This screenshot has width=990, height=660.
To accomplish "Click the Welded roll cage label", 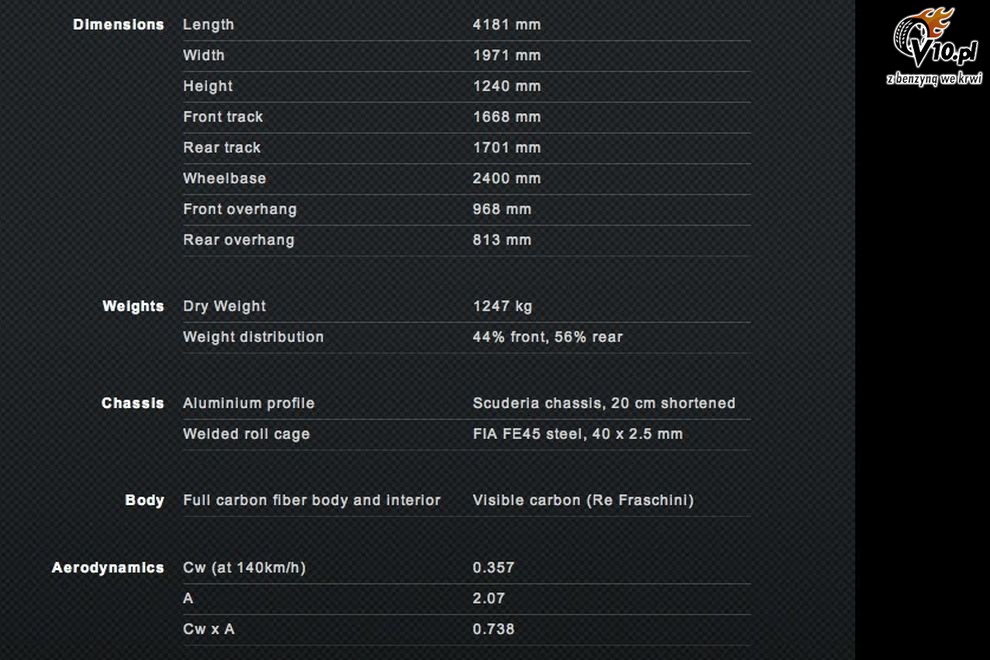I will click(x=246, y=434).
